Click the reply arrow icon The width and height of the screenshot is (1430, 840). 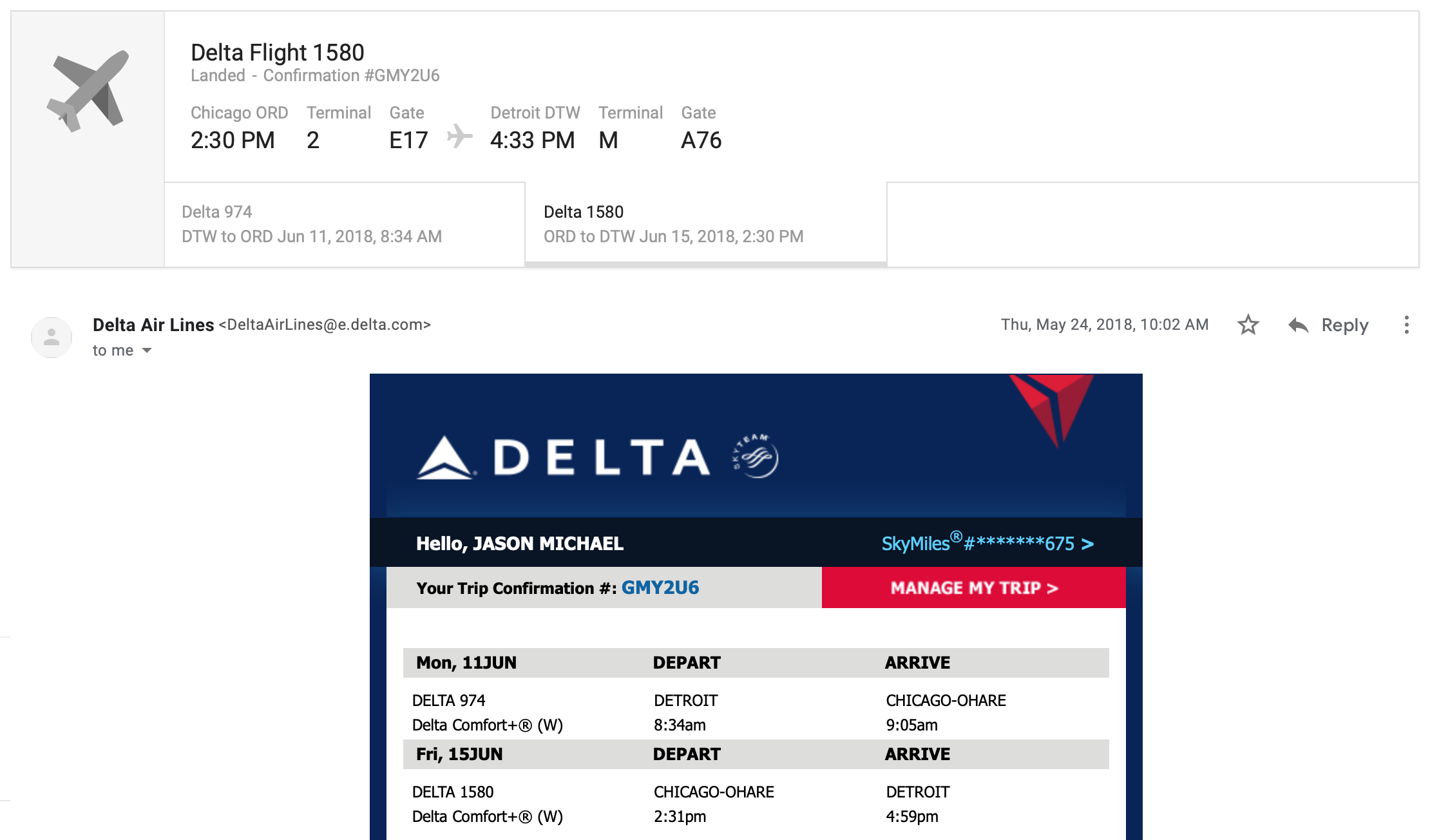pos(1298,325)
